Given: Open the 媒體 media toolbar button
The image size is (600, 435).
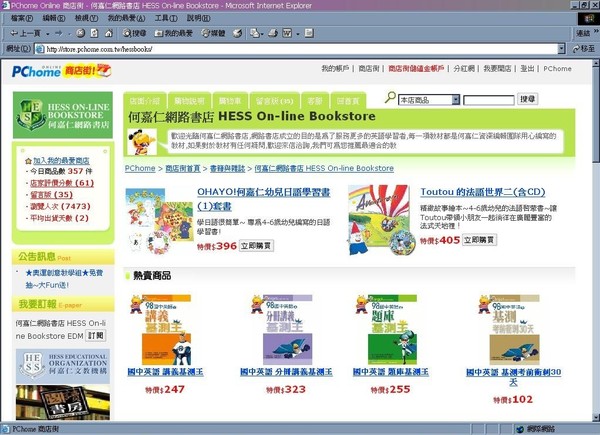Looking at the screenshot, I should coord(214,33).
